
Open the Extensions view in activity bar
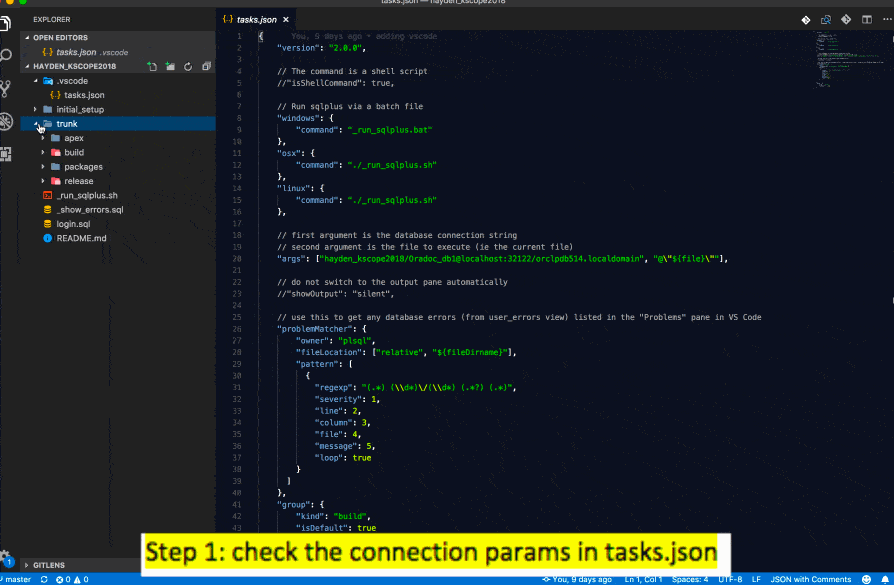point(5,154)
